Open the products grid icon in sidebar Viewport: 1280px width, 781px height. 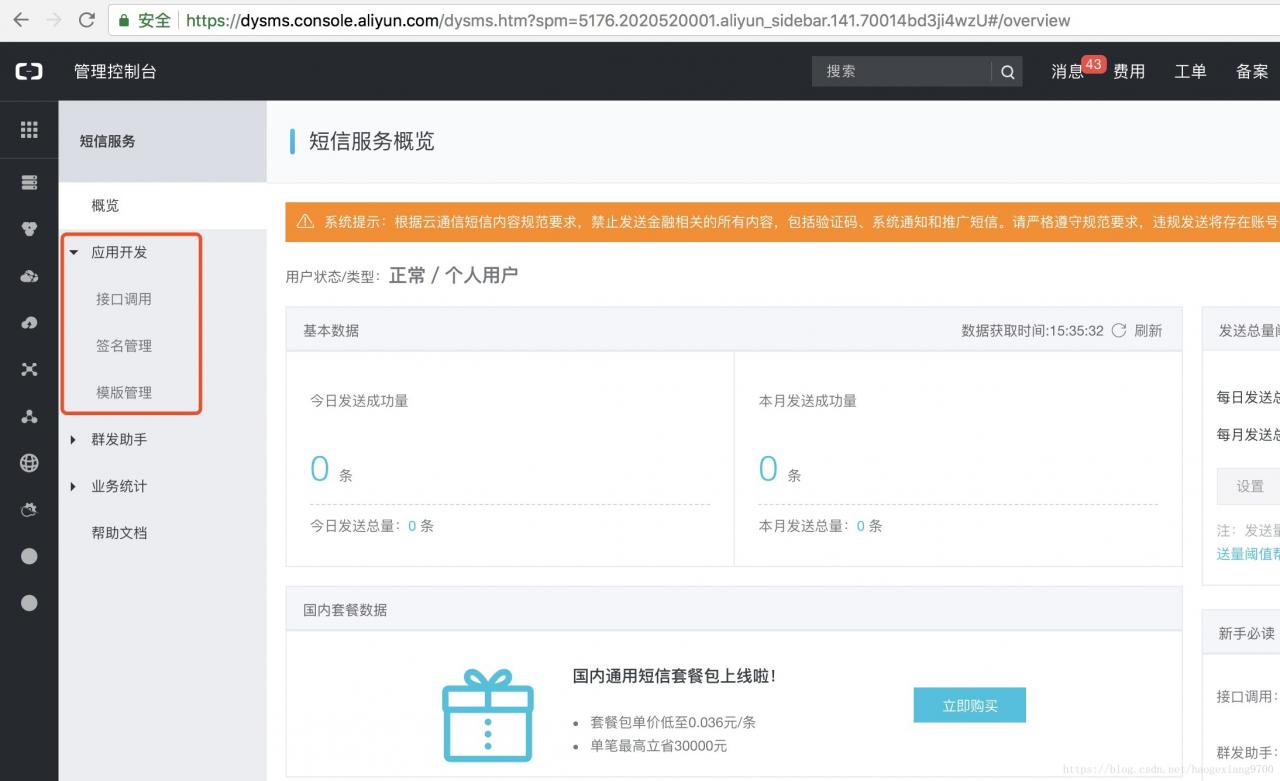[29, 129]
